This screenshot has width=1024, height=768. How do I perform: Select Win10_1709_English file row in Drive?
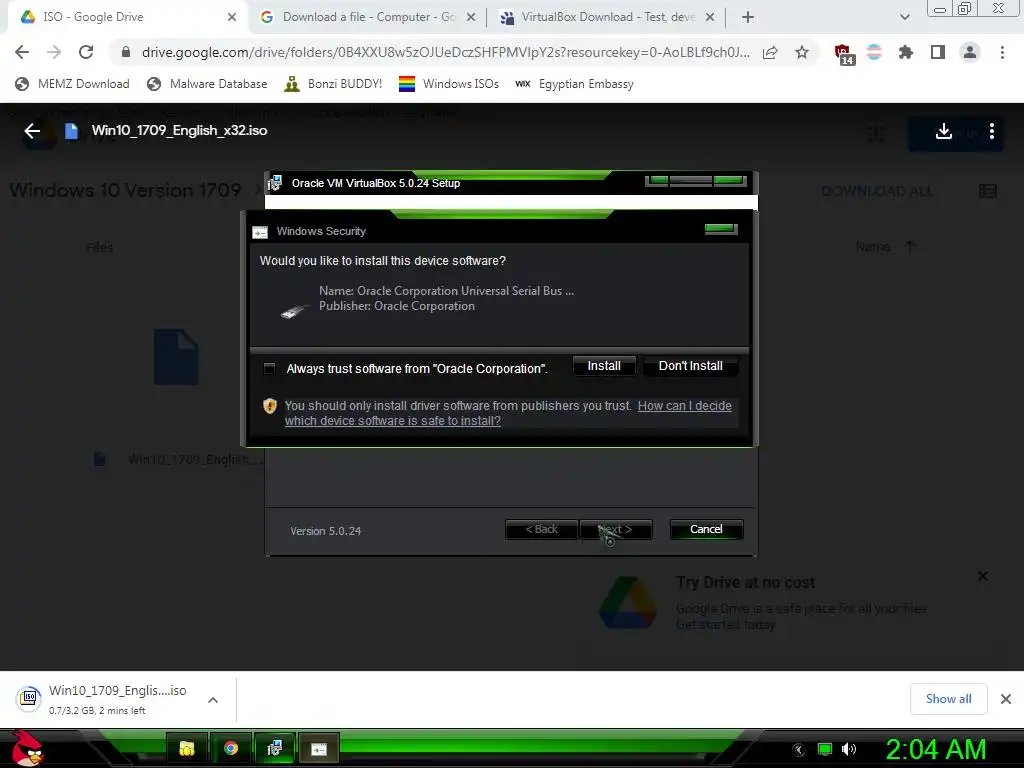(178, 459)
